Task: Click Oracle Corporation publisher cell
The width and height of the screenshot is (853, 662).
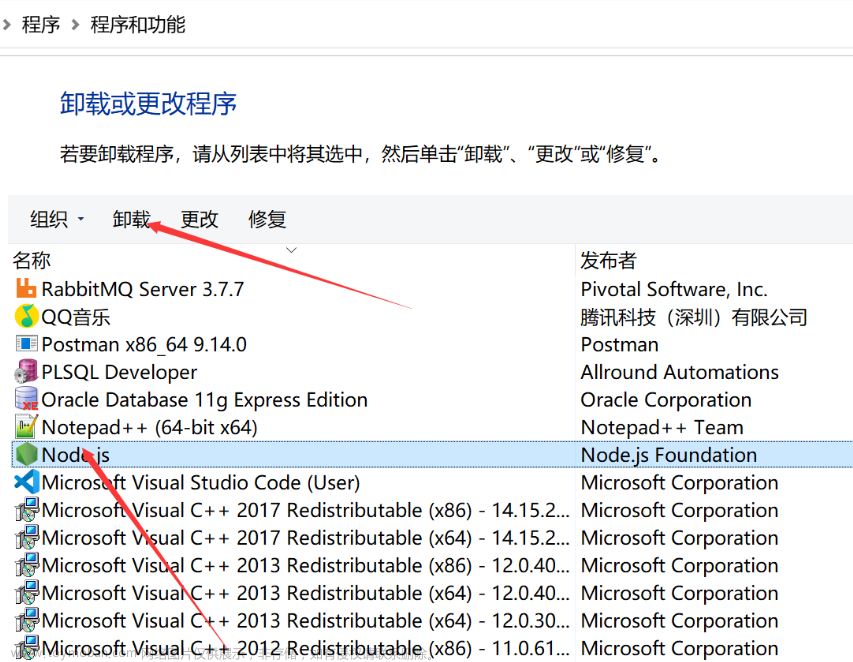Action: click(666, 400)
